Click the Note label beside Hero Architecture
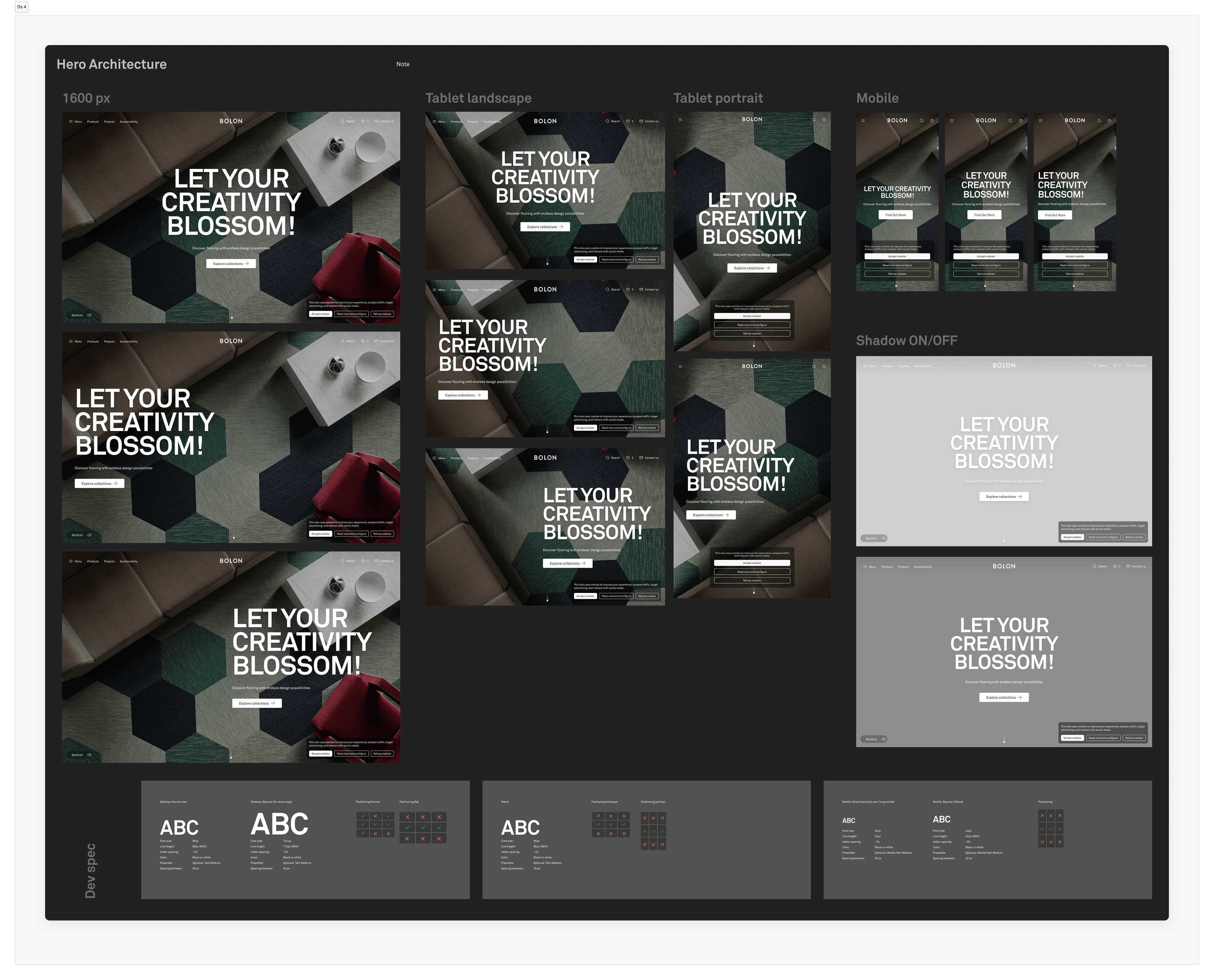The image size is (1214, 980). [403, 64]
